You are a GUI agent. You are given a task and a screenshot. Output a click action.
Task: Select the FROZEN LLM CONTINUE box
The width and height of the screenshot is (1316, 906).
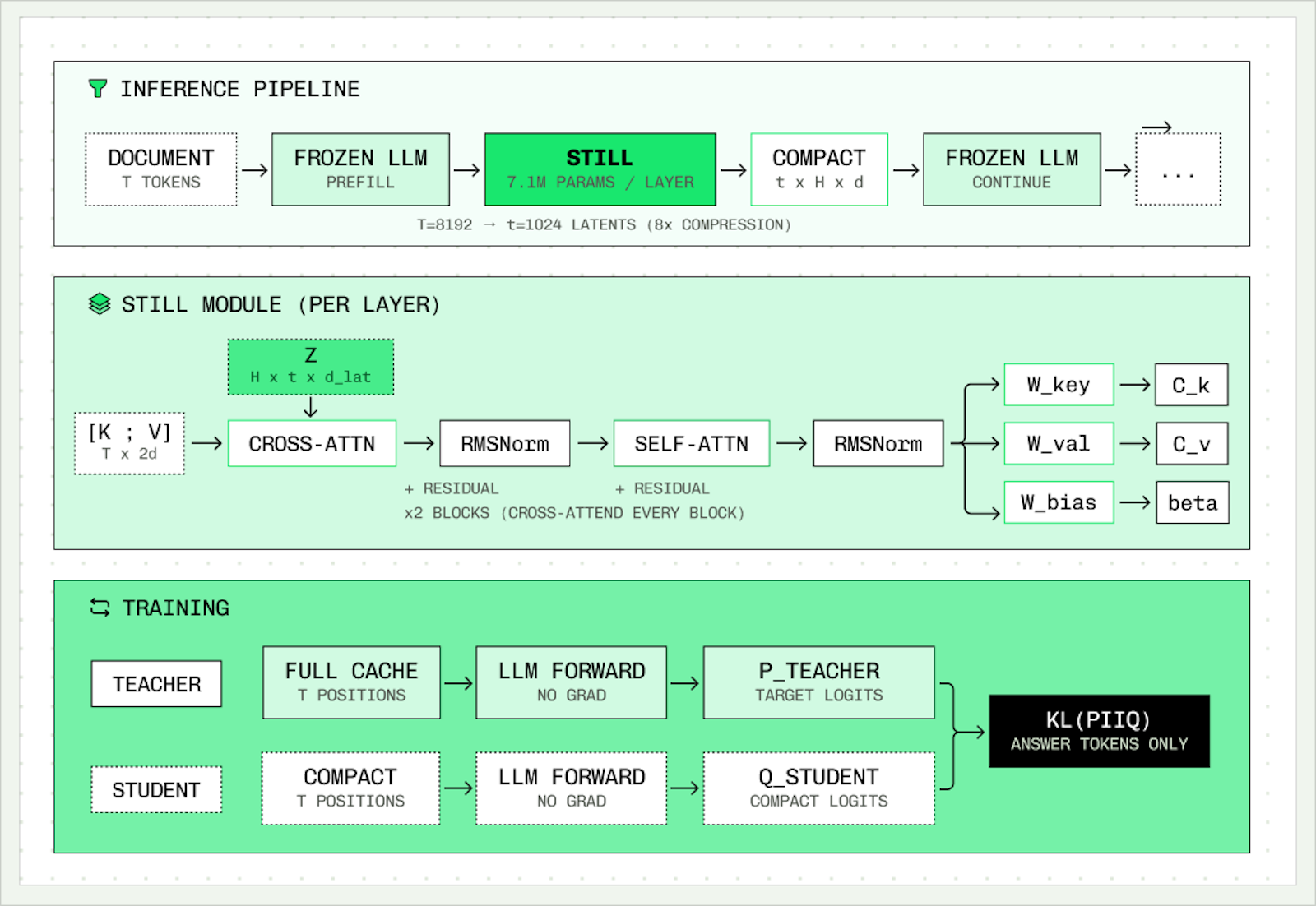(x=1012, y=169)
